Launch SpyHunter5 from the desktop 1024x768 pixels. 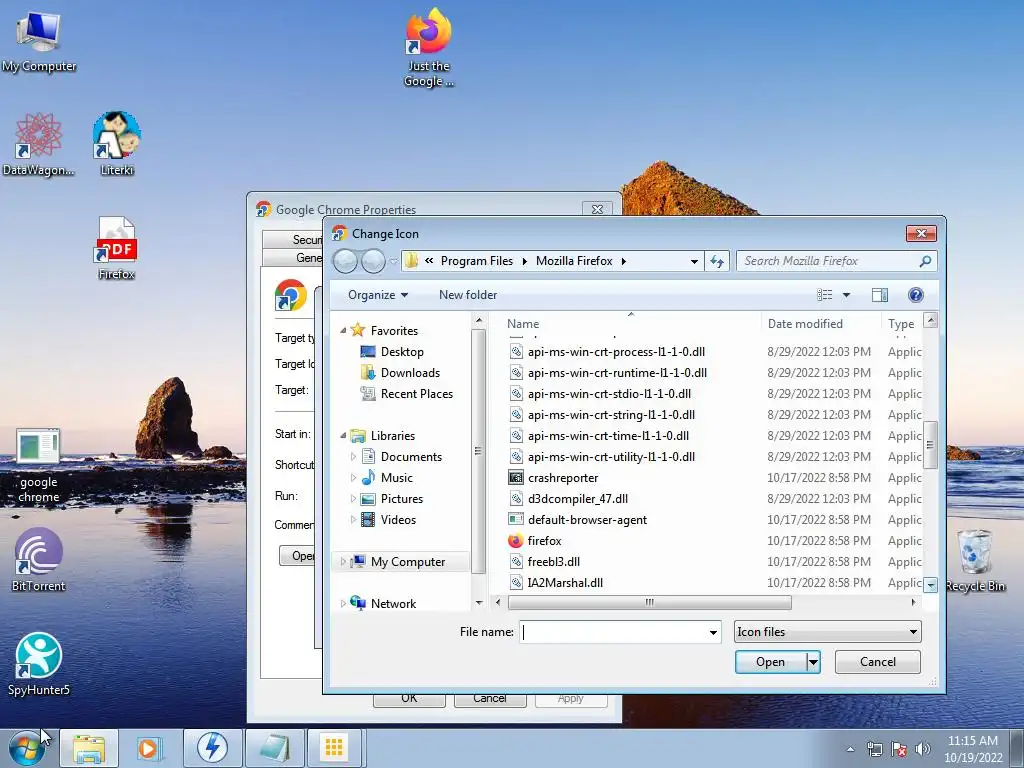[38, 664]
